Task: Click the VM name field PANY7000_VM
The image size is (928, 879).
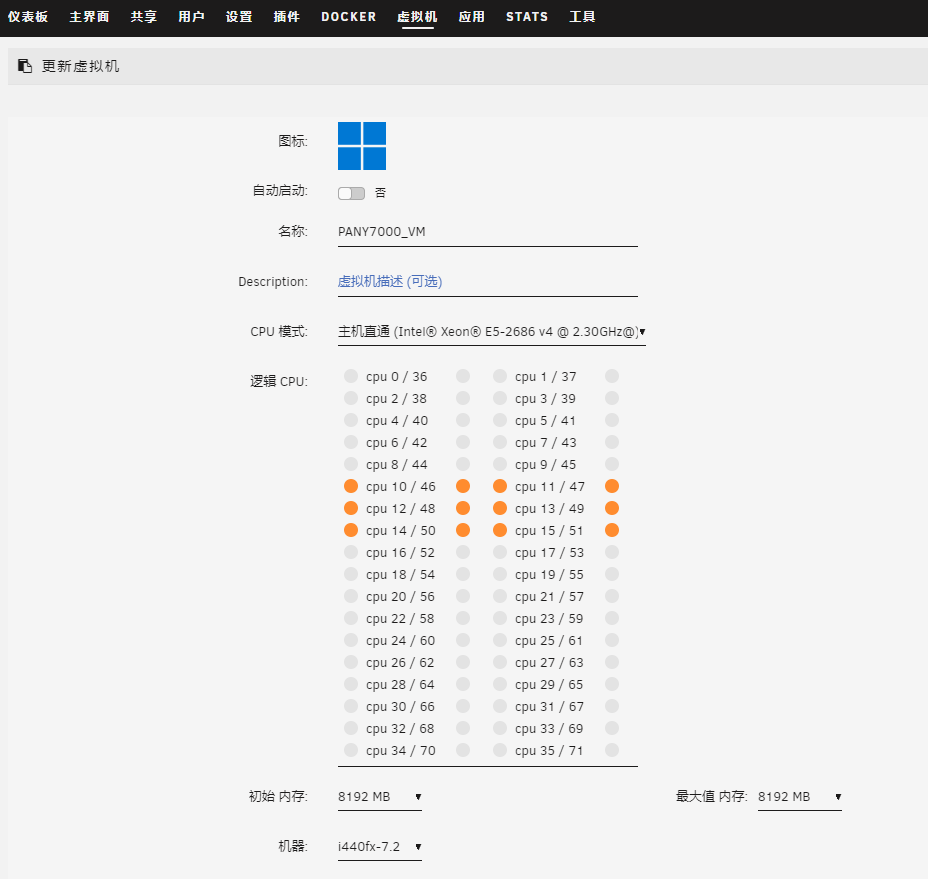Action: point(487,232)
